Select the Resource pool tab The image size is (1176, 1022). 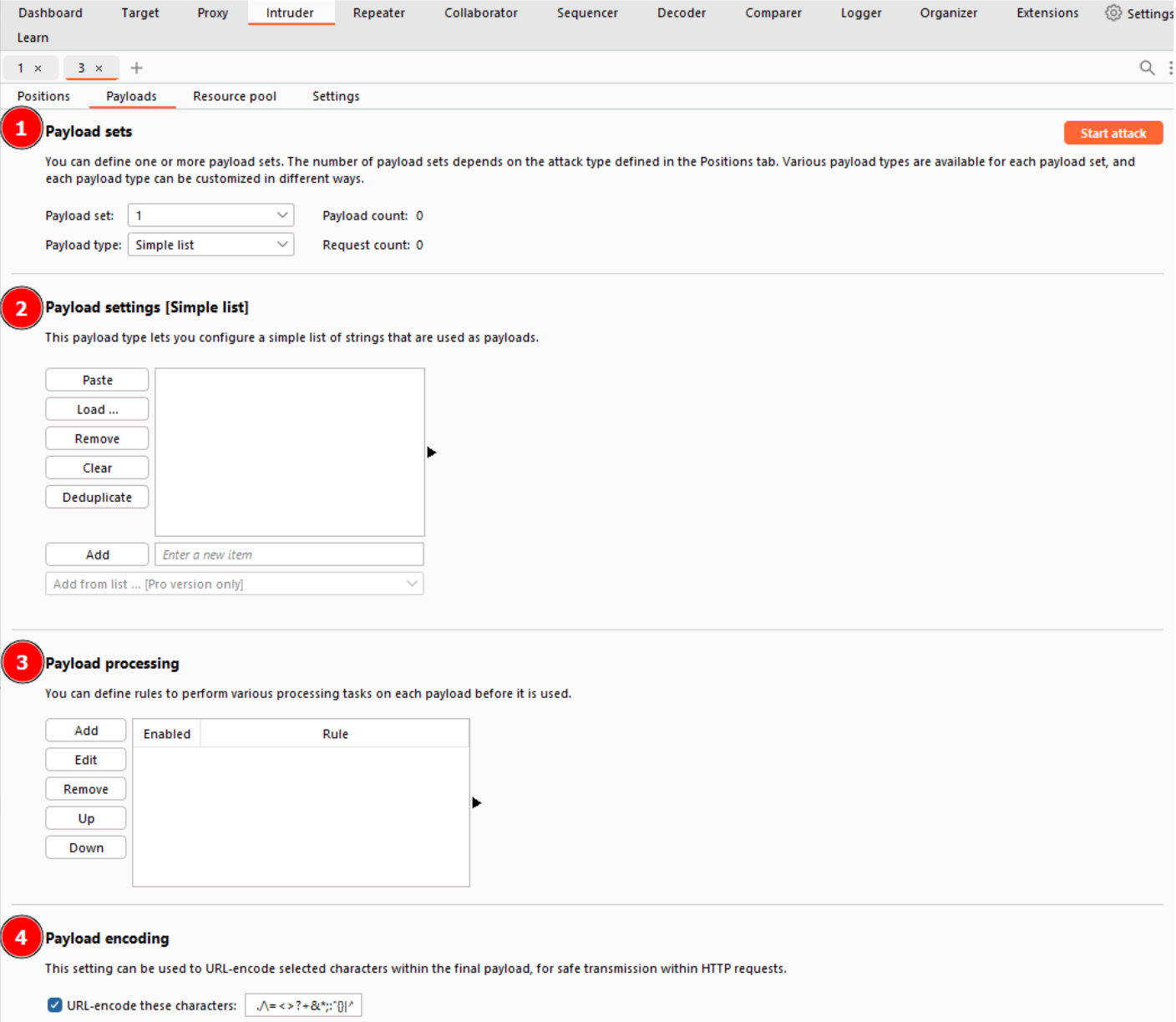(x=234, y=96)
